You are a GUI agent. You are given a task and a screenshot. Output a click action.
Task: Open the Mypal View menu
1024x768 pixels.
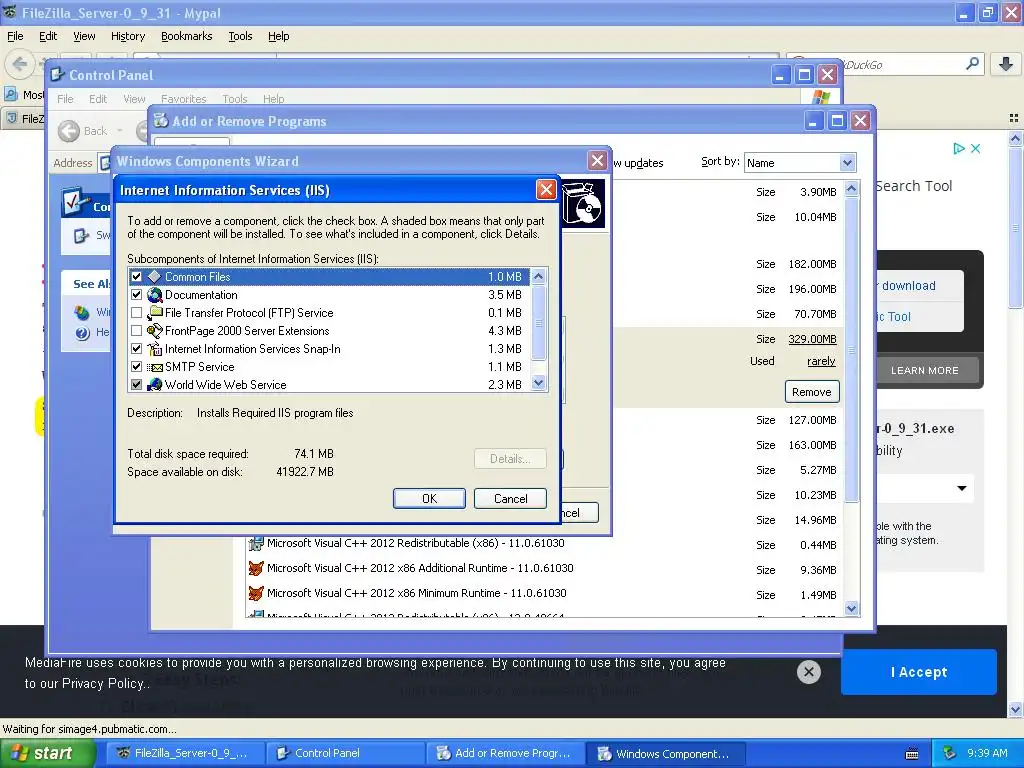pos(84,36)
